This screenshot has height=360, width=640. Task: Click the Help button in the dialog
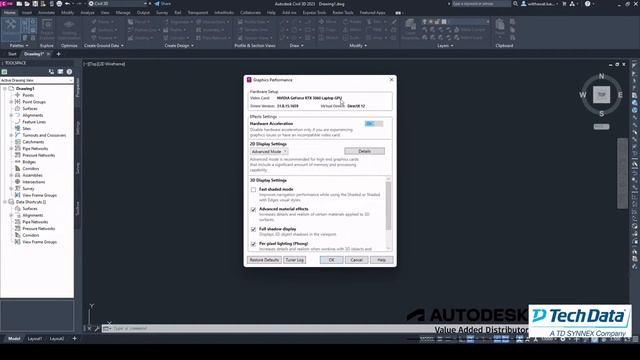381,260
